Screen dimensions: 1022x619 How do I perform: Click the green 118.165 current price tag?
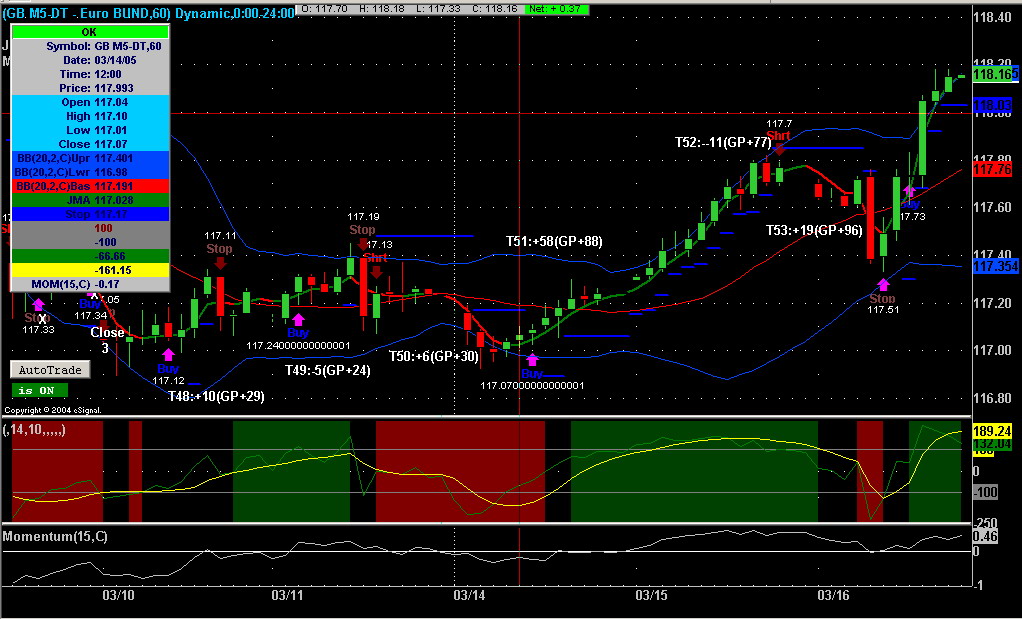[x=995, y=74]
